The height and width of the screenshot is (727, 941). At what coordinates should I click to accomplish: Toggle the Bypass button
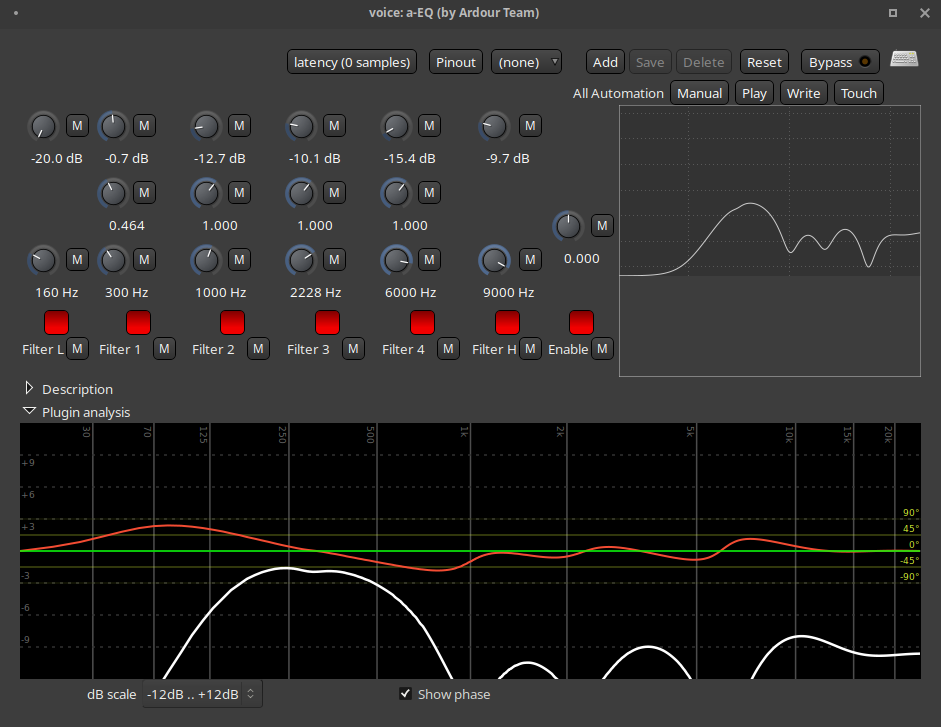tap(840, 62)
